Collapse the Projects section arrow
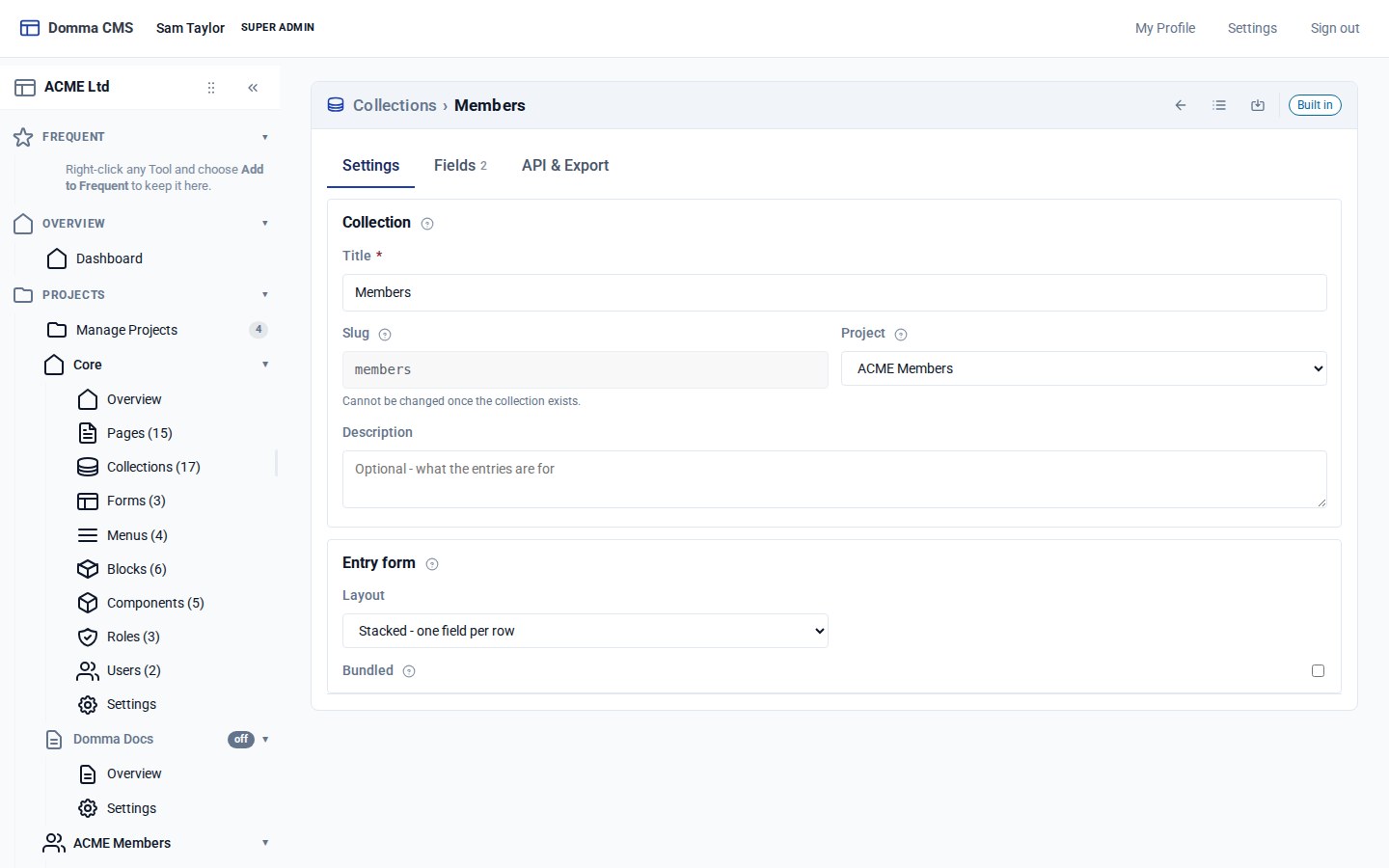The height and width of the screenshot is (868, 1389). pyautogui.click(x=265, y=295)
